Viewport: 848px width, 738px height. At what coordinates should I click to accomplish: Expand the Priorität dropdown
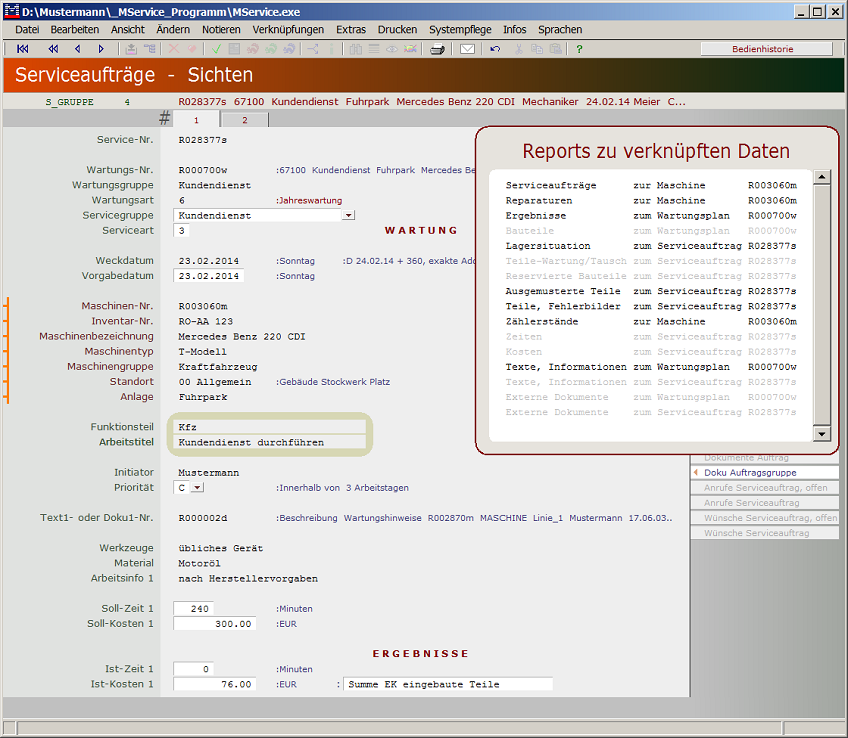tap(197, 488)
